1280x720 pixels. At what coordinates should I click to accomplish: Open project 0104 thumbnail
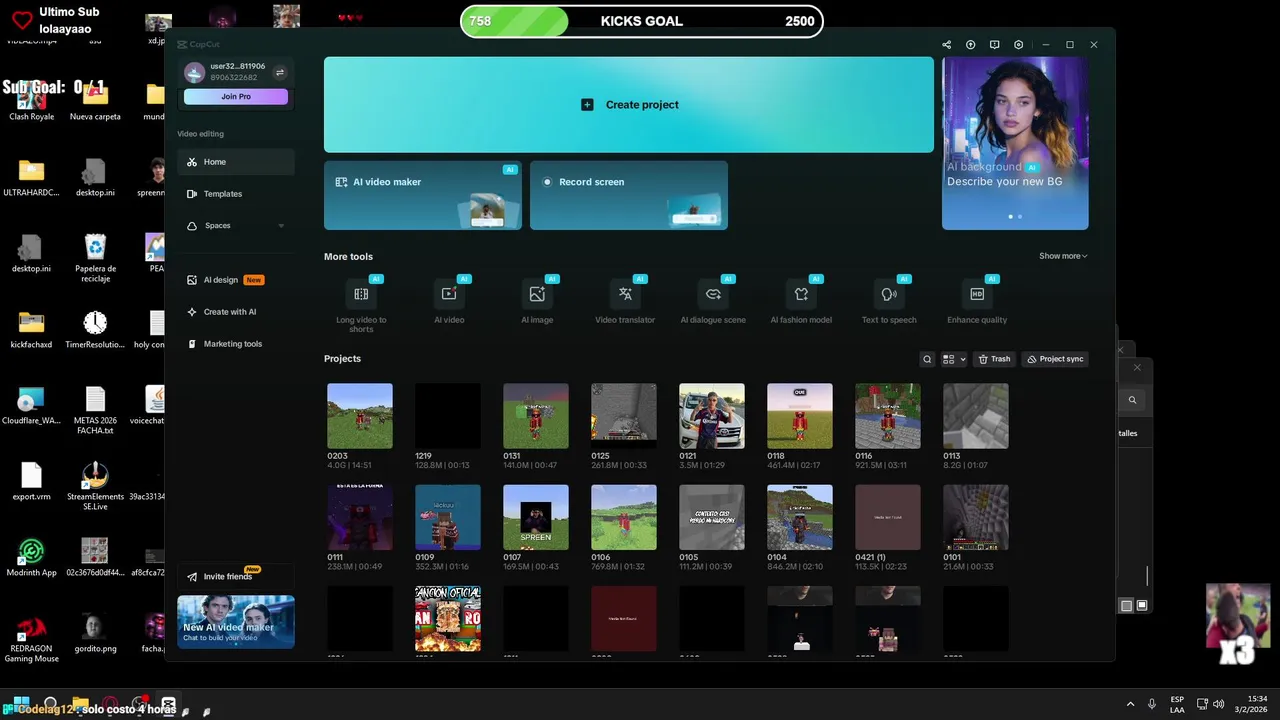tap(800, 517)
